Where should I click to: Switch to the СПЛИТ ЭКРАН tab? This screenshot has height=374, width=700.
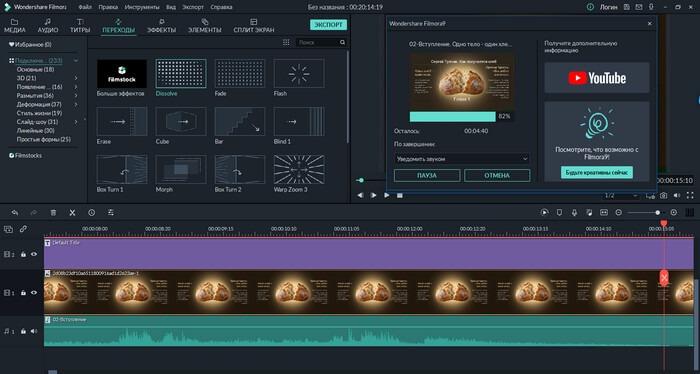[x=254, y=26]
